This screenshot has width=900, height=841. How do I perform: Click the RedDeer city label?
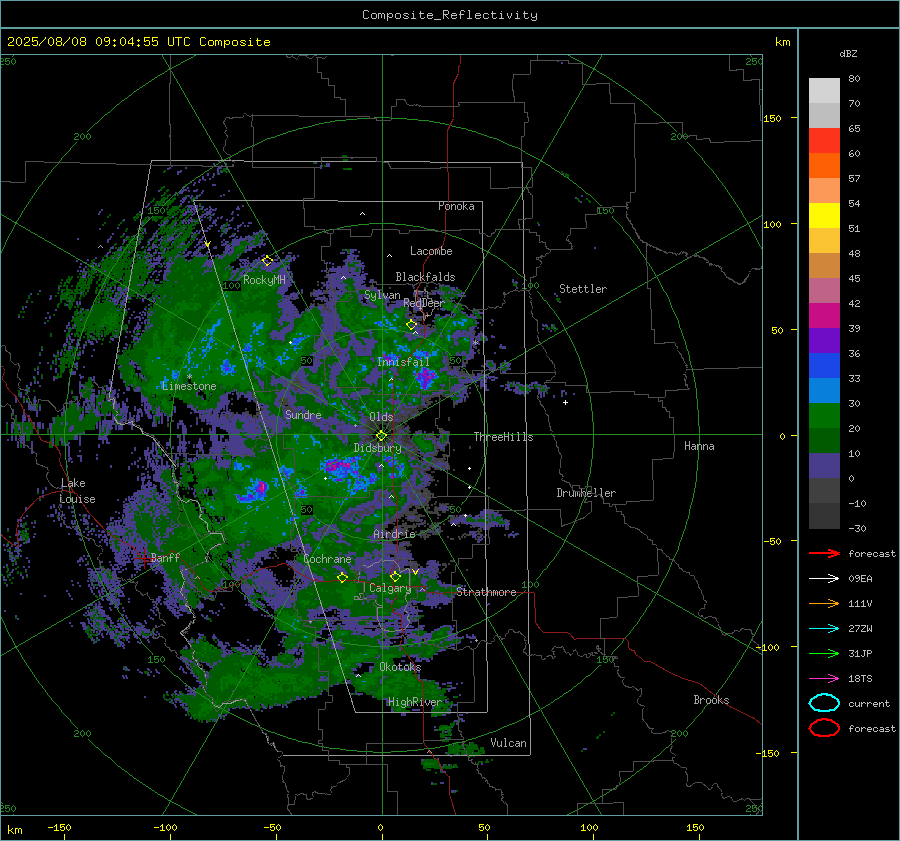coord(424,303)
